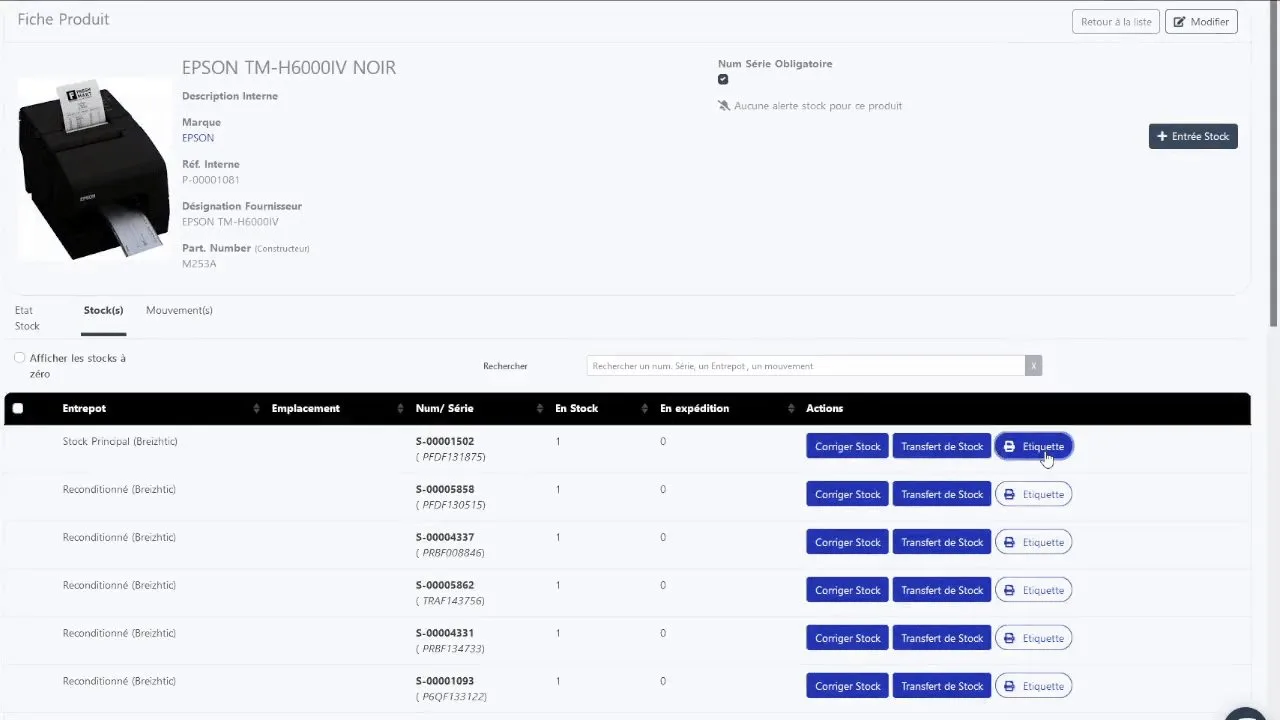Enable Afficher les stocks à zéro
This screenshot has height=720, width=1280.
coord(20,358)
